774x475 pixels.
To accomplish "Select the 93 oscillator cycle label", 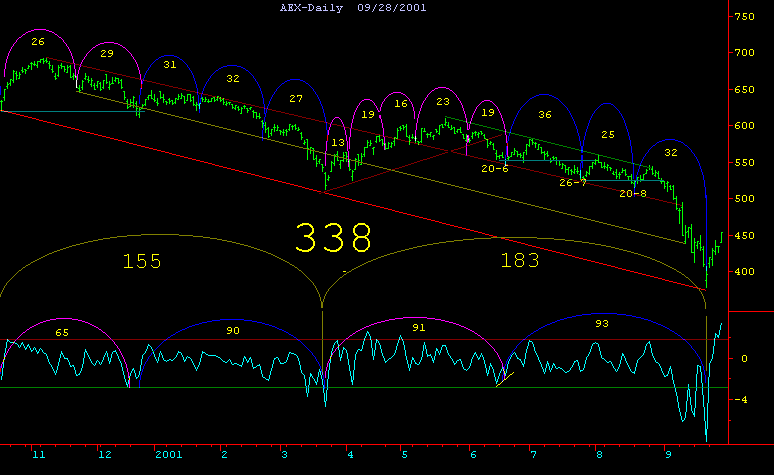I will tap(602, 324).
